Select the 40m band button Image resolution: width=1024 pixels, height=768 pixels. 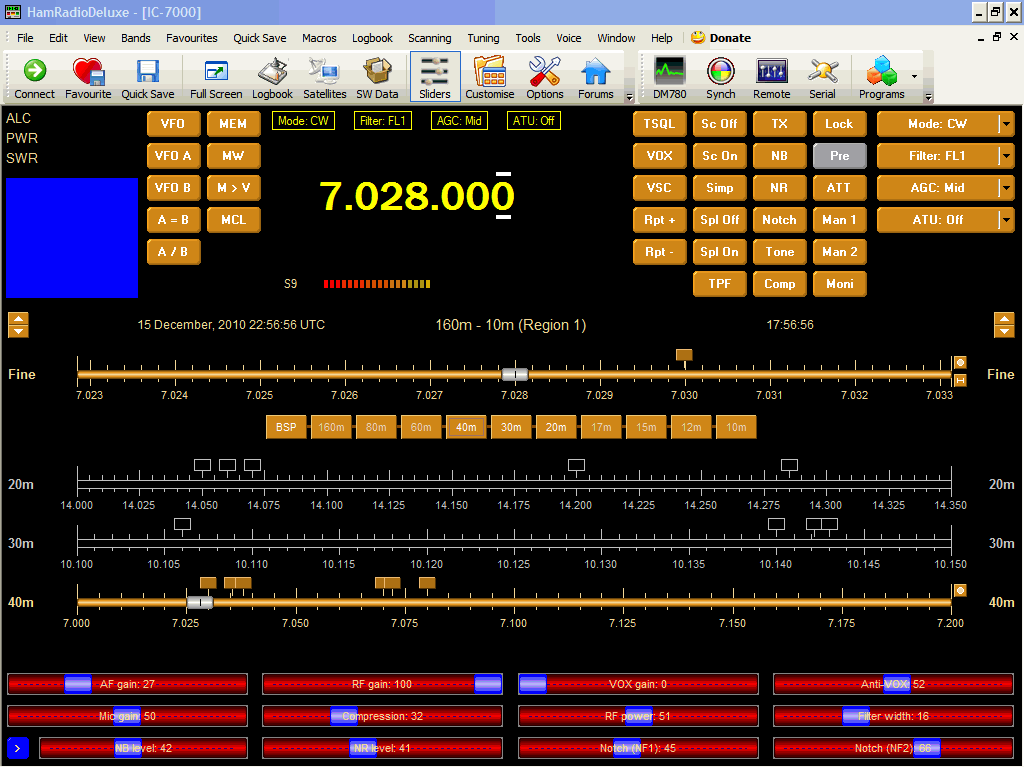coord(466,427)
